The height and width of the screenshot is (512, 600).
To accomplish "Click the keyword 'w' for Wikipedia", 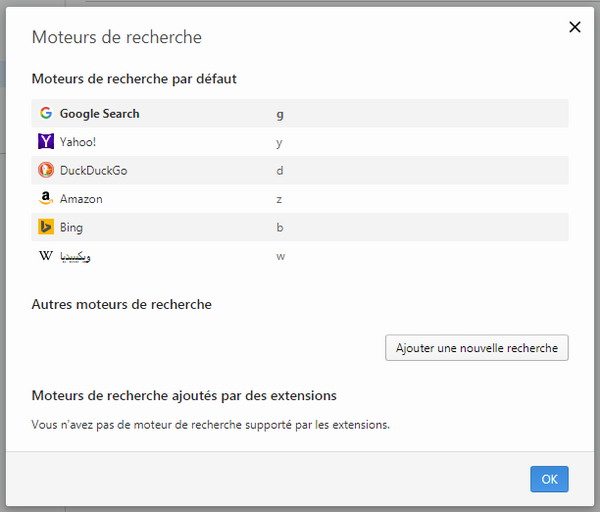I will [x=280, y=256].
